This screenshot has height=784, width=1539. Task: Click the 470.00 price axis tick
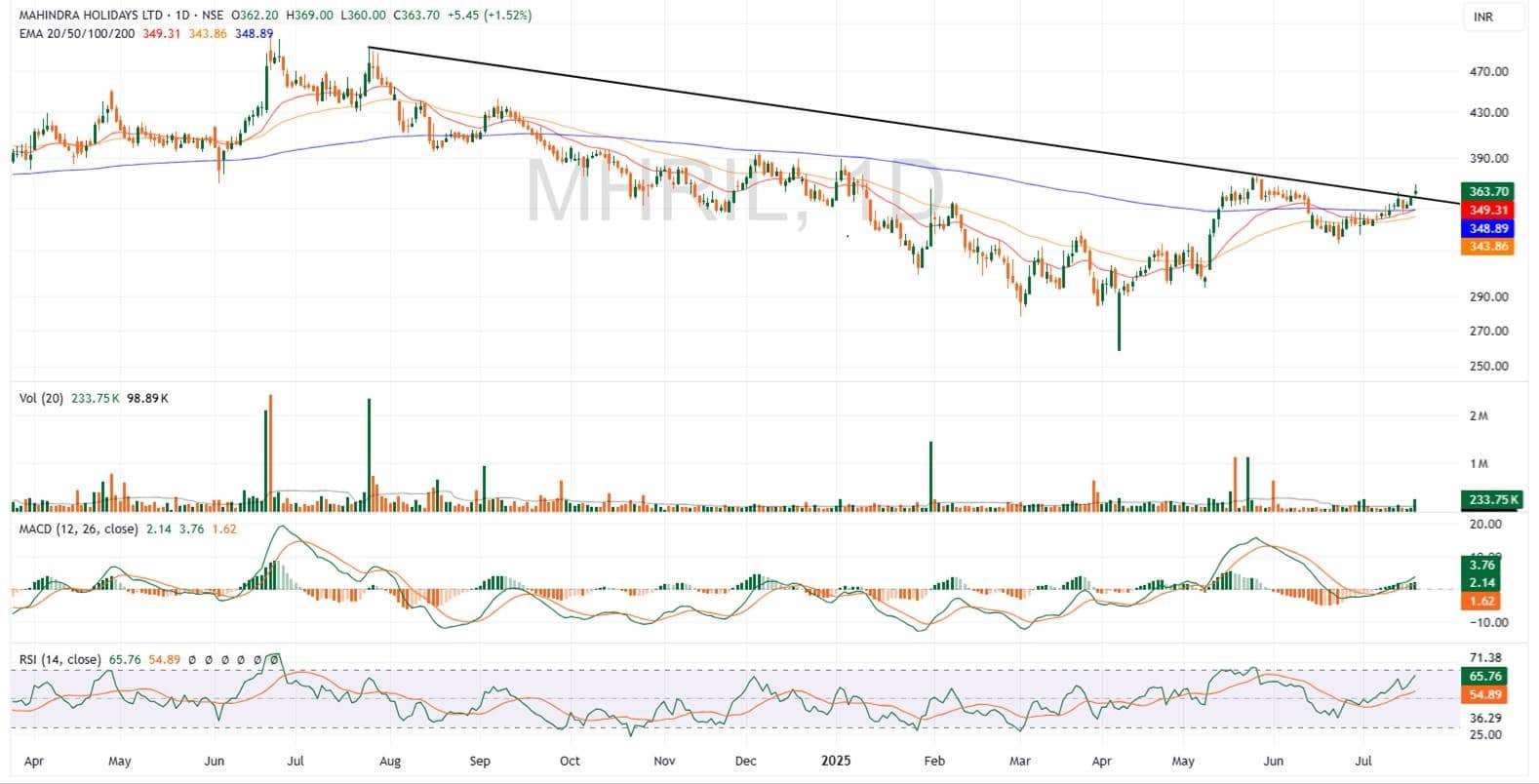1488,71
